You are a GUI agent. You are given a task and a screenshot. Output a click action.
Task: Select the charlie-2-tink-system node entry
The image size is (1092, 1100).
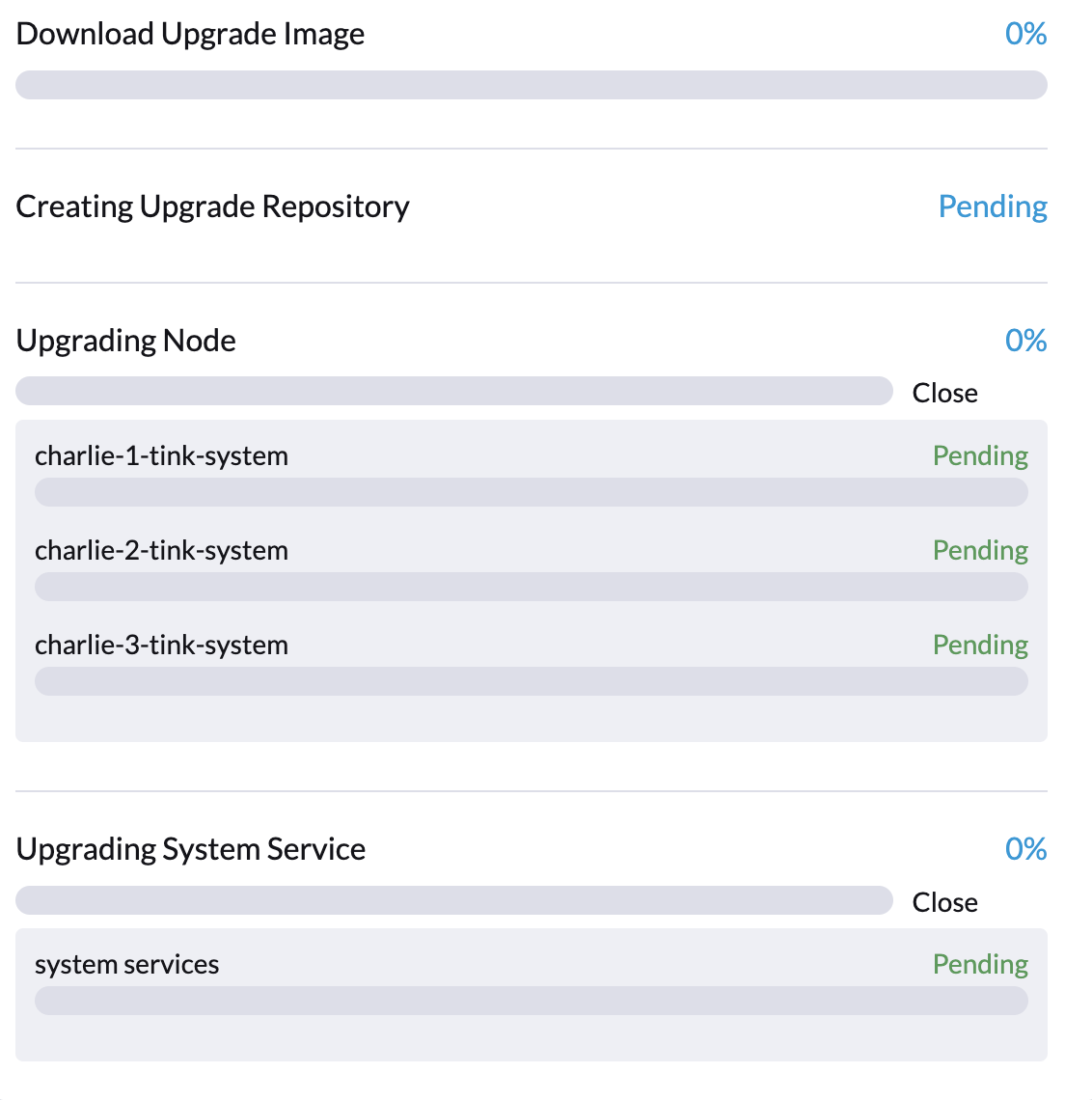(161, 550)
